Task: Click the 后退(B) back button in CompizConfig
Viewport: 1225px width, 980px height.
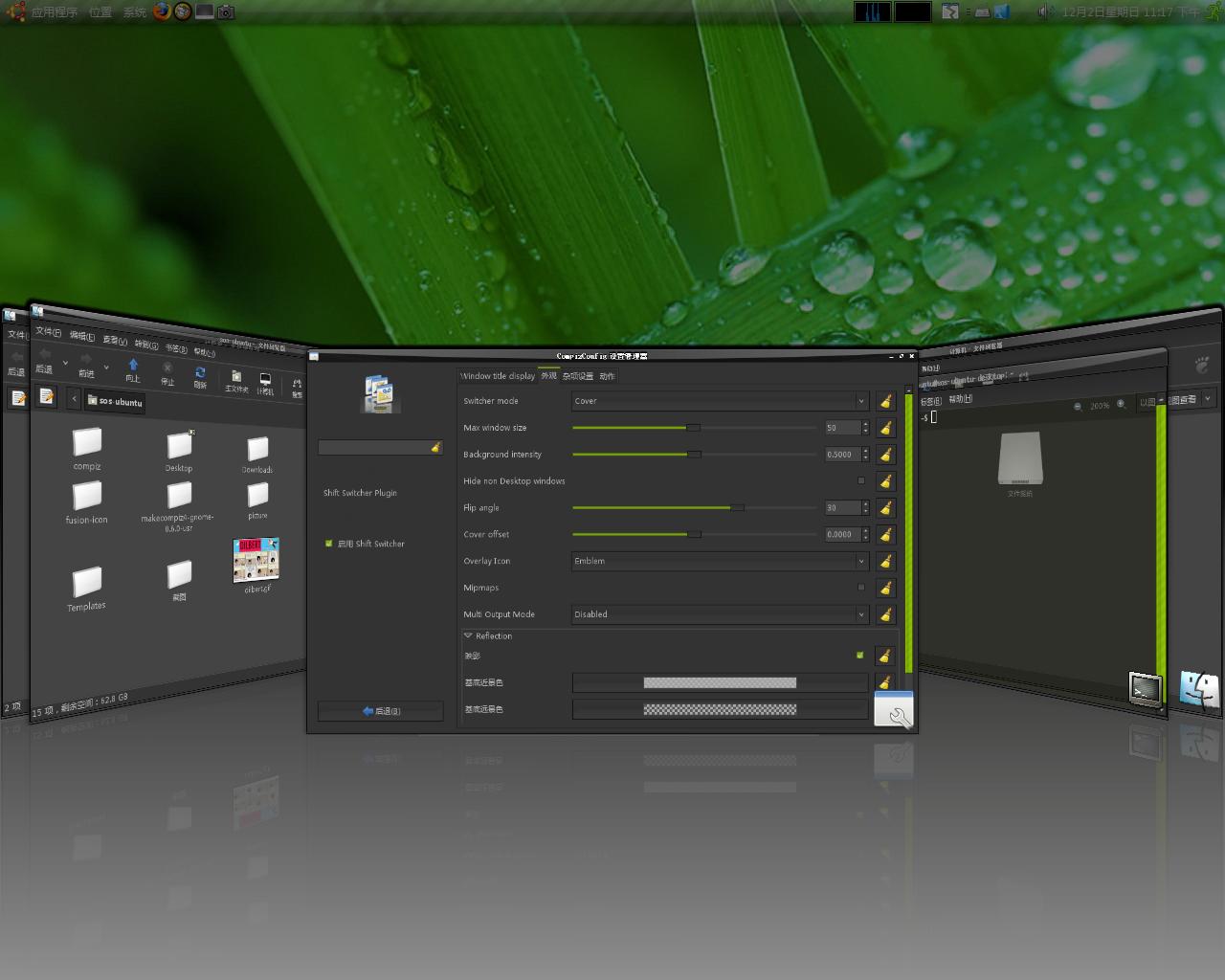Action: (x=381, y=711)
